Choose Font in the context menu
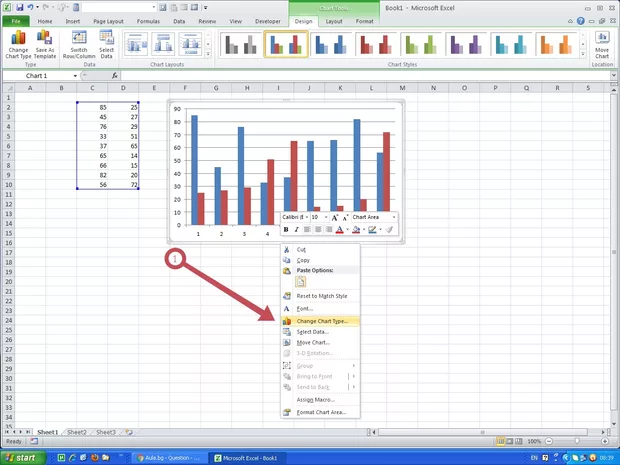The width and height of the screenshot is (620, 465). click(320, 308)
